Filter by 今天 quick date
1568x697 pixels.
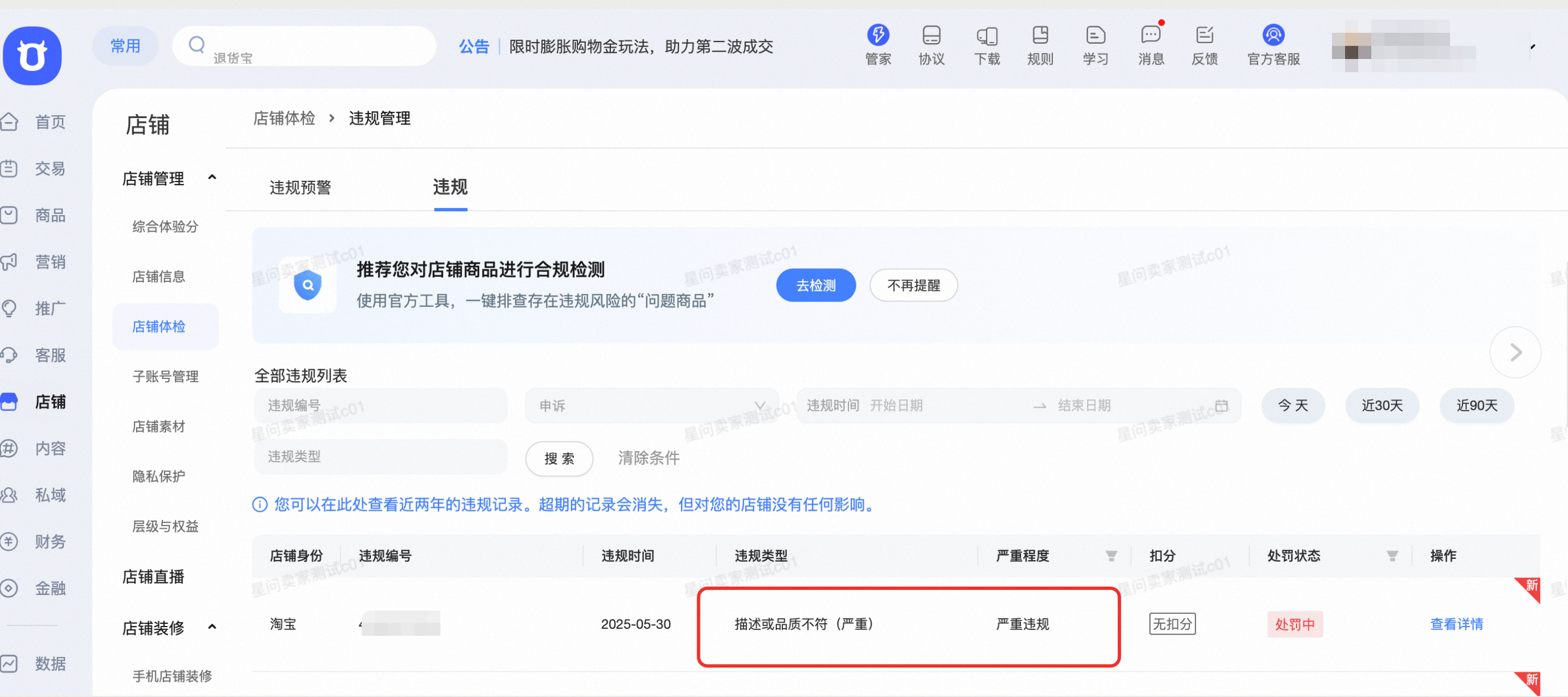1293,405
